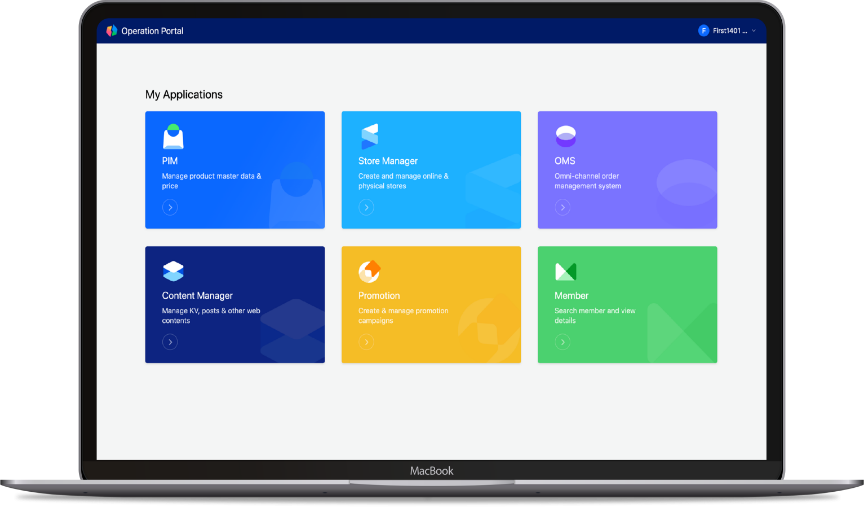Click the Member search description text

(593, 316)
